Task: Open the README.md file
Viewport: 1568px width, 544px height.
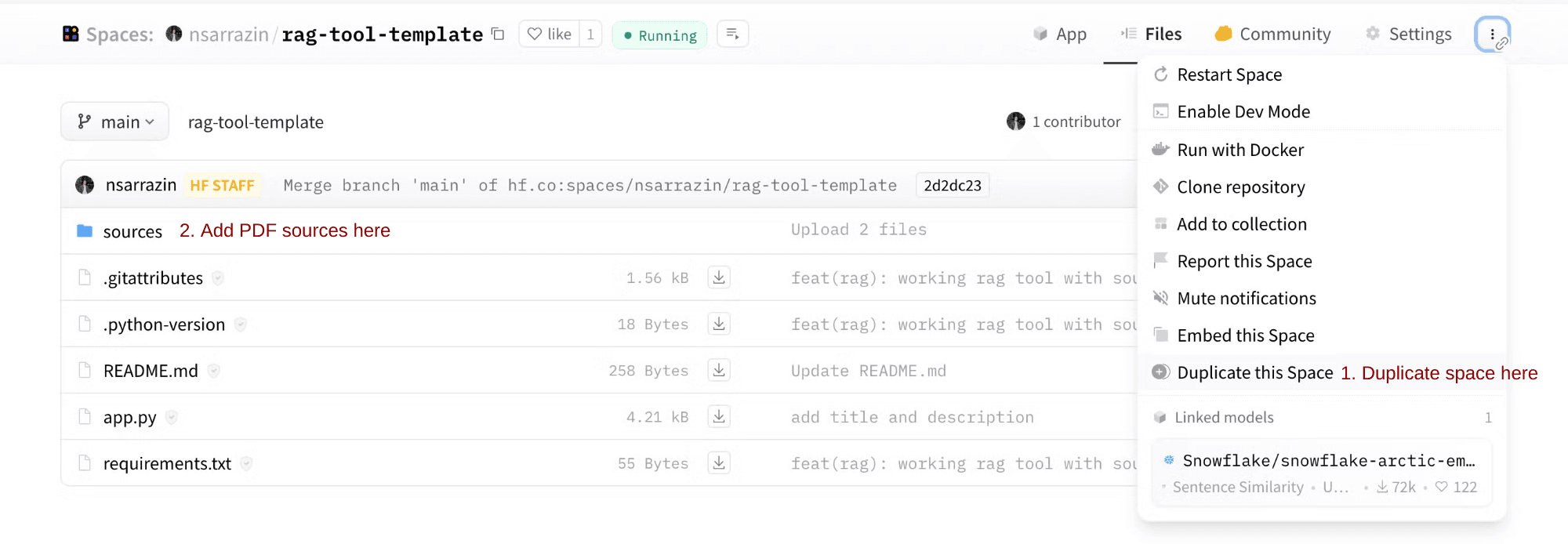Action: click(151, 370)
